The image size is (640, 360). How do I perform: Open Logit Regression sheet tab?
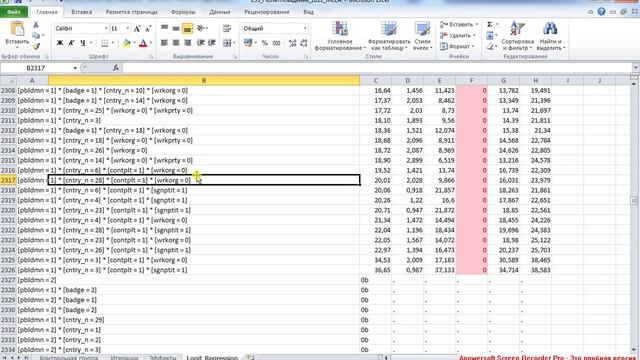click(212, 358)
